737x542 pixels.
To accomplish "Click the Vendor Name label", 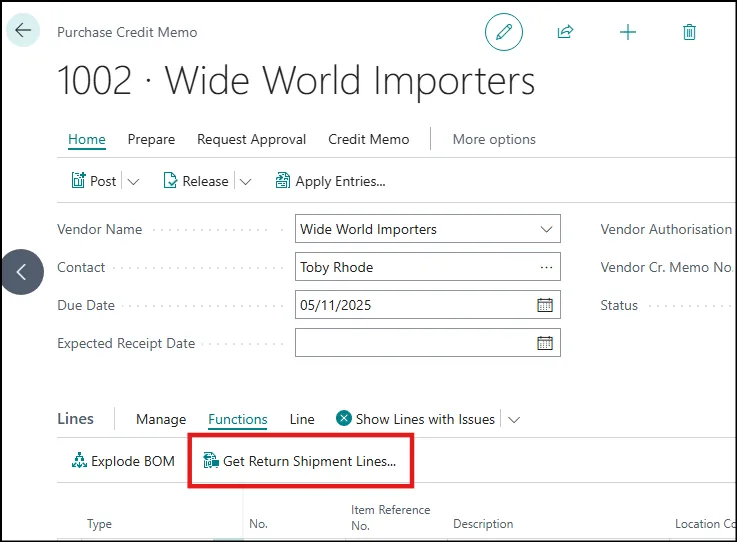I will tap(100, 229).
